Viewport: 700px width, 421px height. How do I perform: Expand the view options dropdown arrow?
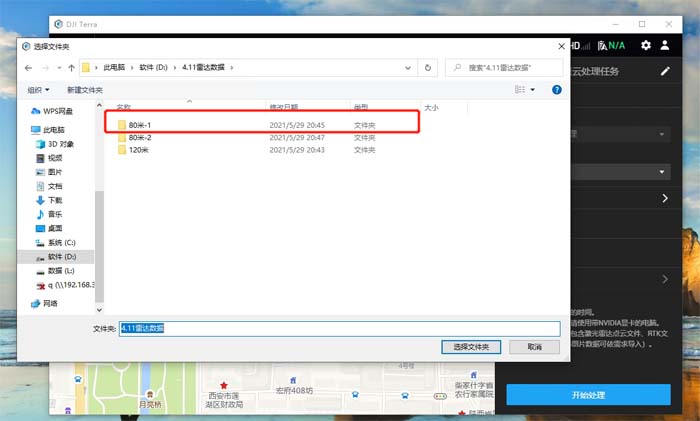point(533,90)
